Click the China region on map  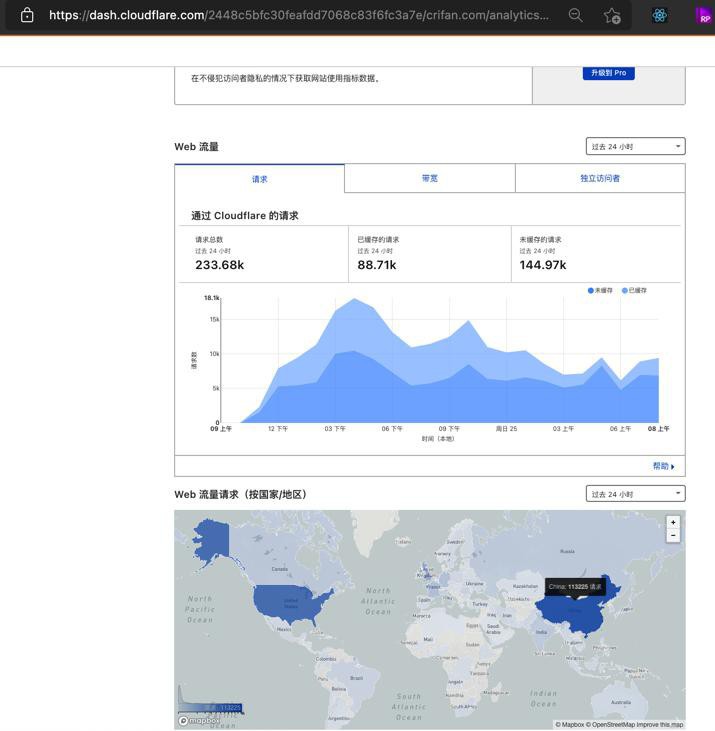[574, 612]
